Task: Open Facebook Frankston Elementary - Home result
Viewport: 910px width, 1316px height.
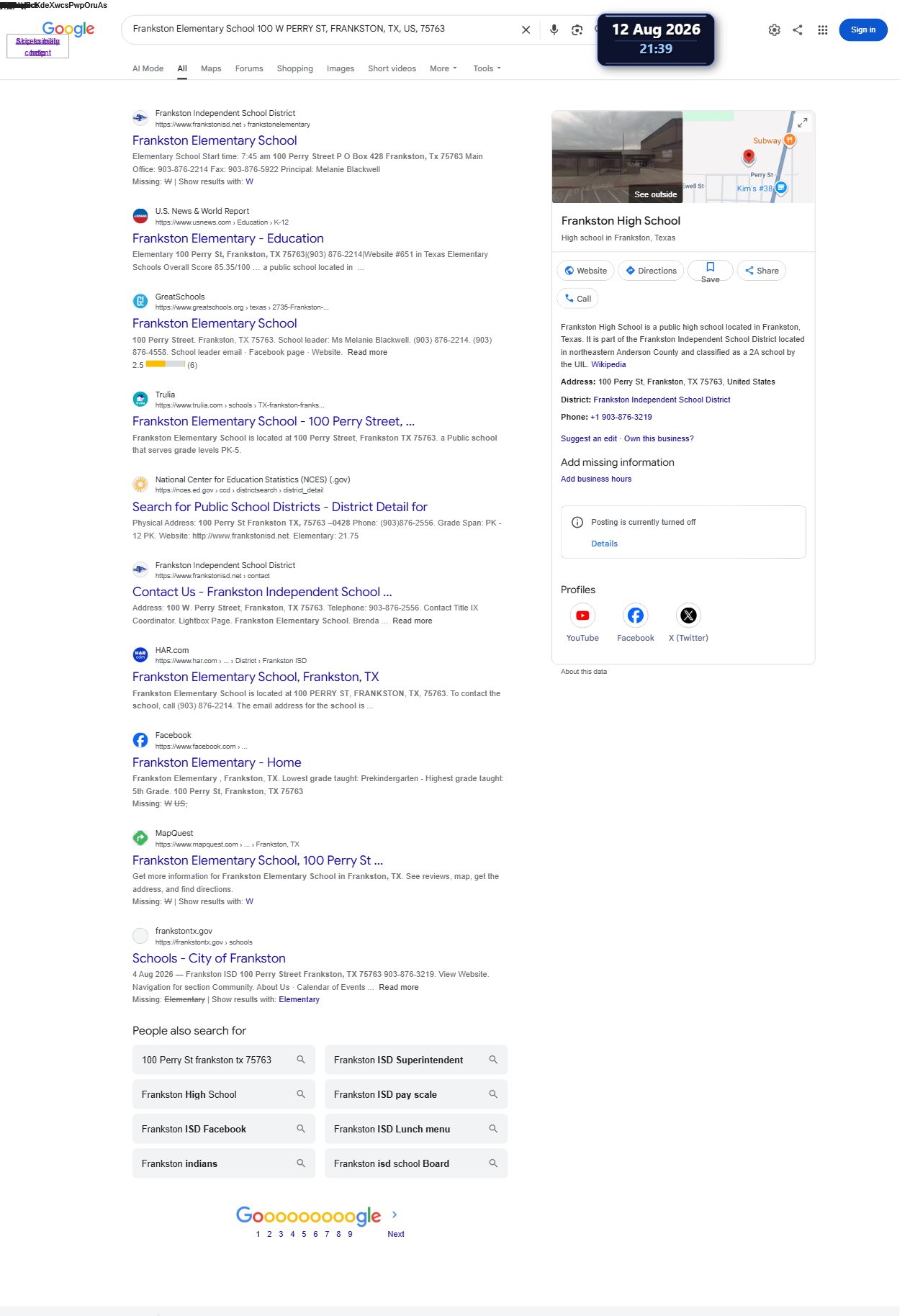Action: pos(217,762)
